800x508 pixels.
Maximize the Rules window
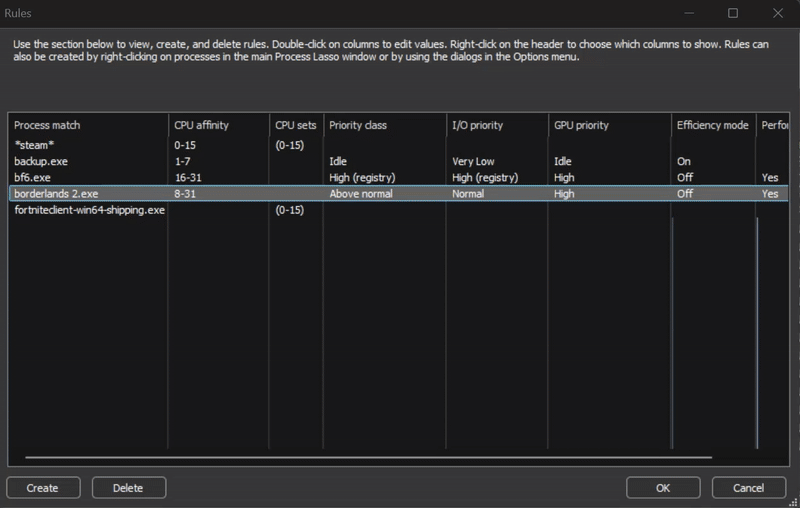pos(733,13)
